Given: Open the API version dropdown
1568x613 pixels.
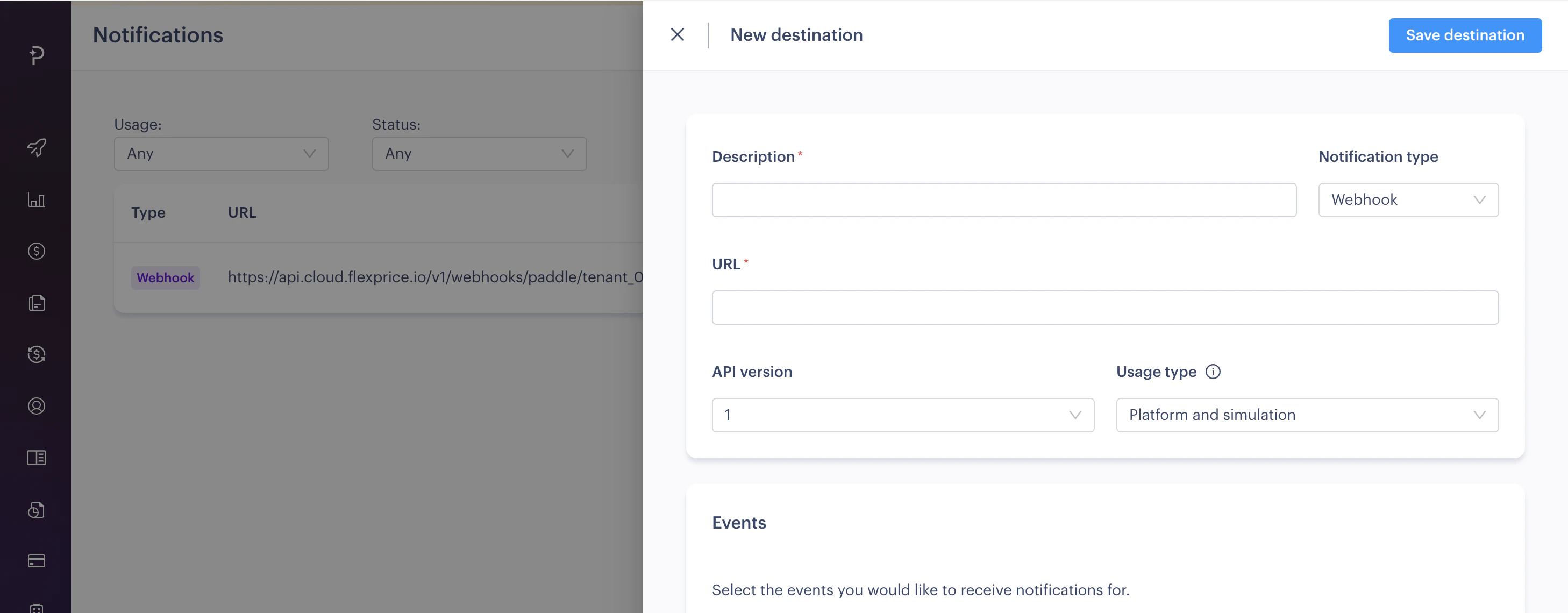Looking at the screenshot, I should pyautogui.click(x=903, y=415).
